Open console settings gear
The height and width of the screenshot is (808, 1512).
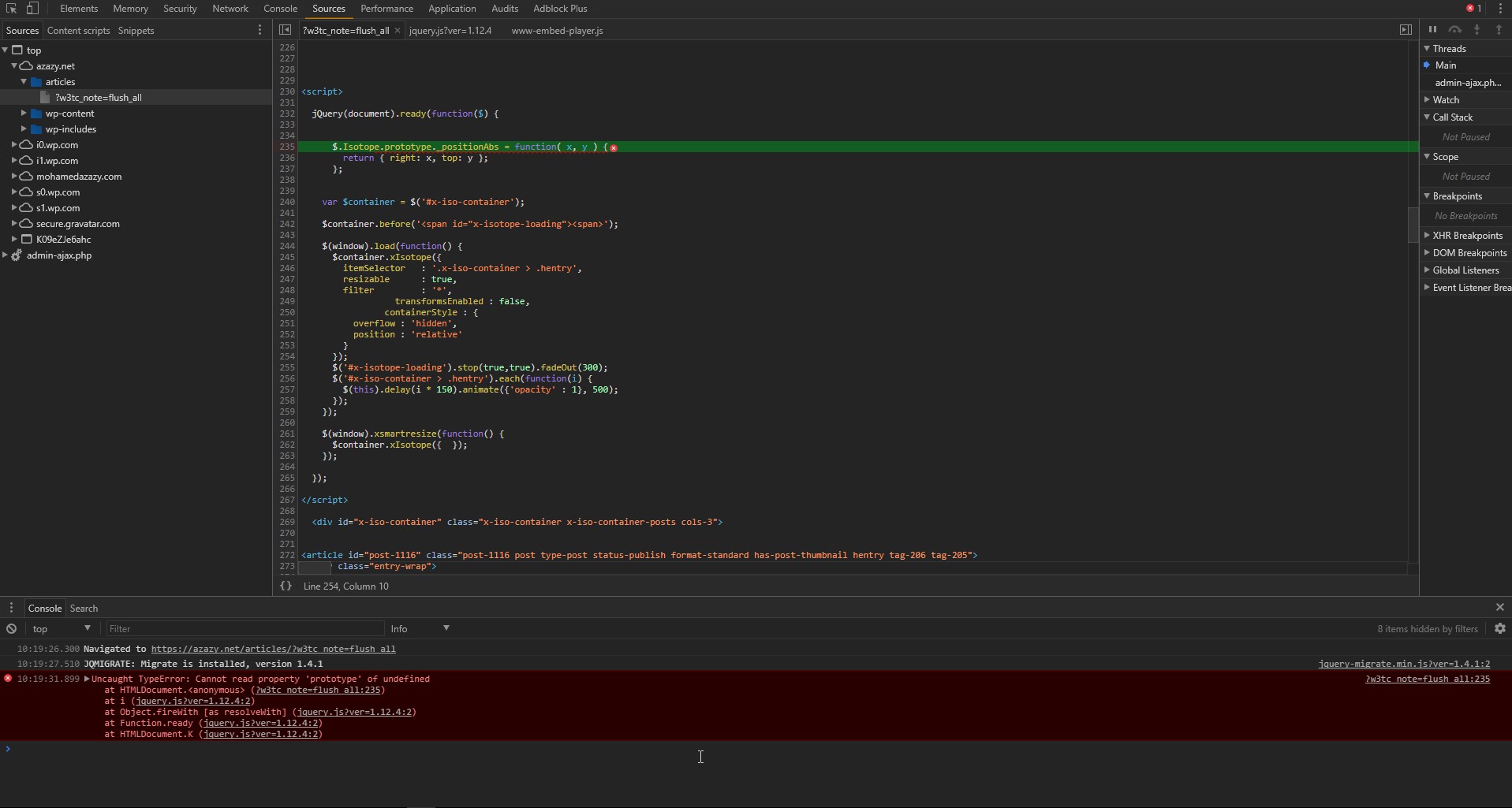pos(1500,628)
